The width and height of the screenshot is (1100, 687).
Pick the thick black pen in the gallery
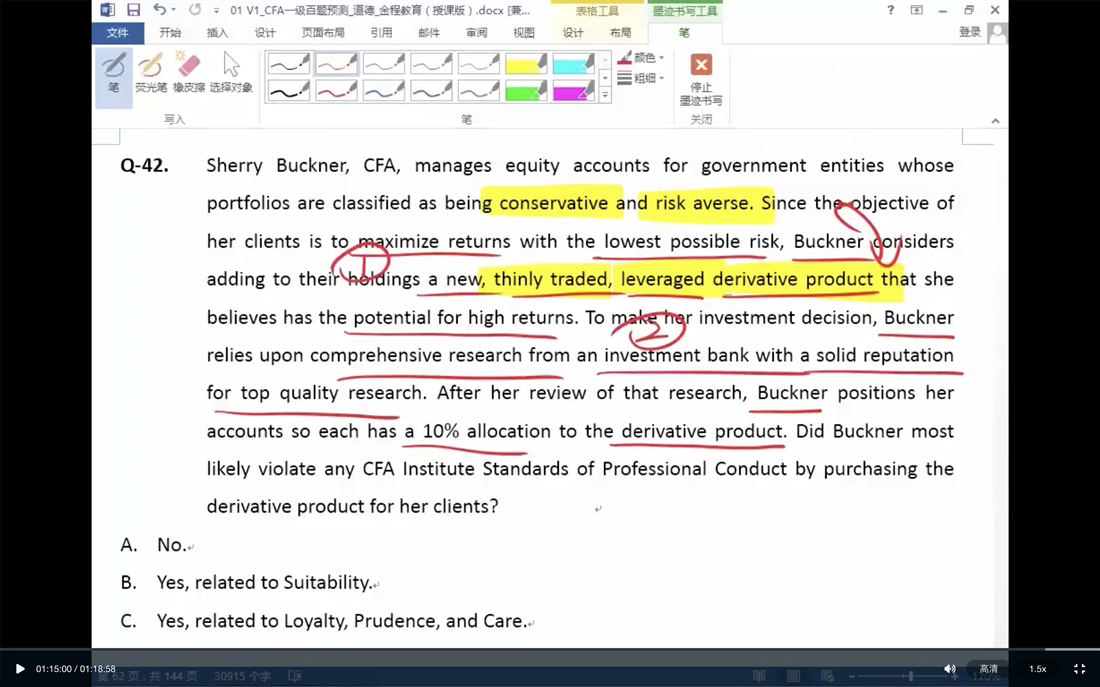pyautogui.click(x=288, y=91)
